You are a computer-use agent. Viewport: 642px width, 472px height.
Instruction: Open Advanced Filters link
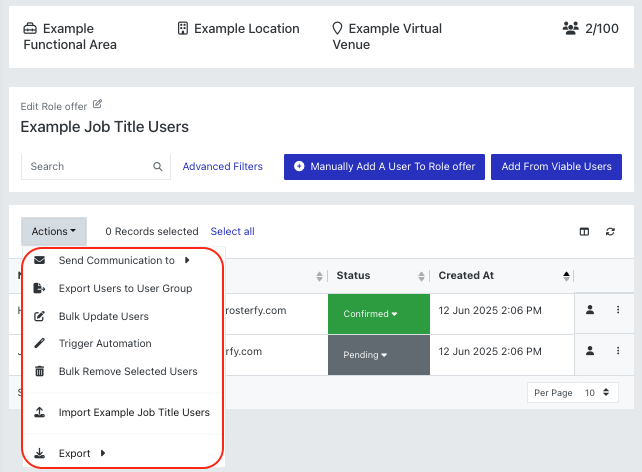pos(223,167)
